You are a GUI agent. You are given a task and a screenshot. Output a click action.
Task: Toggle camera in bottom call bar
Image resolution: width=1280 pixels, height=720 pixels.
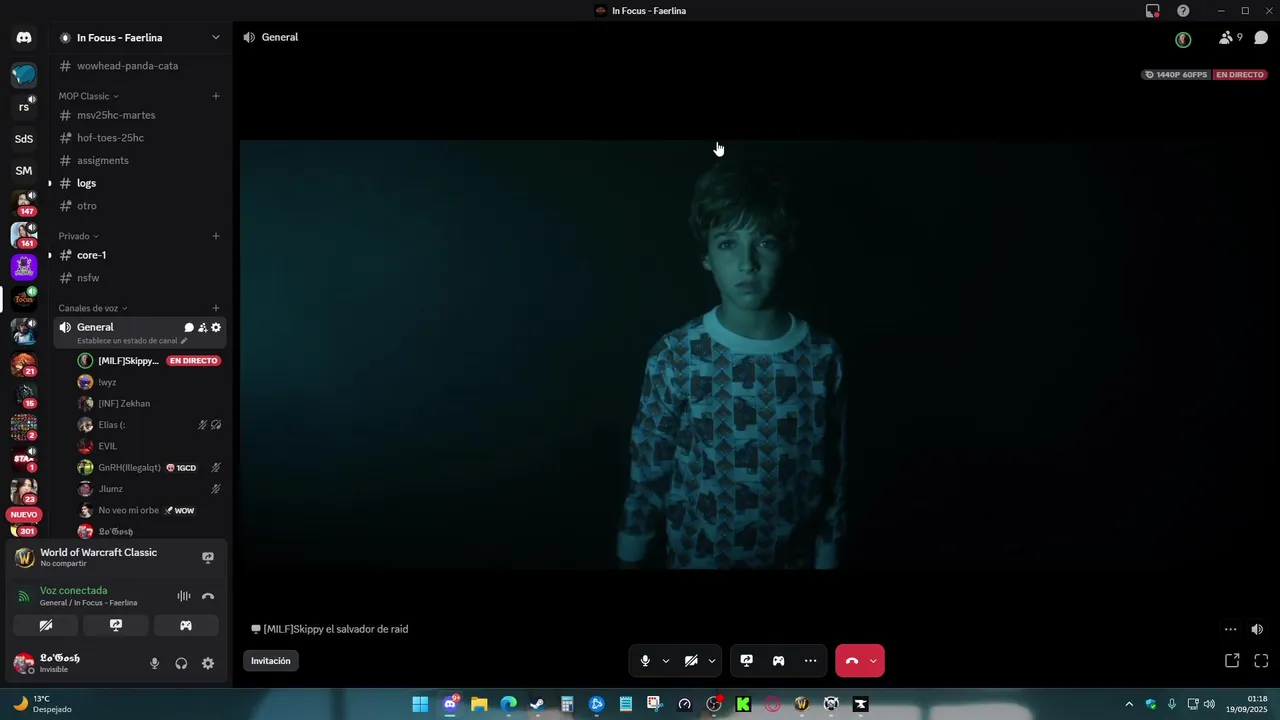click(x=691, y=661)
